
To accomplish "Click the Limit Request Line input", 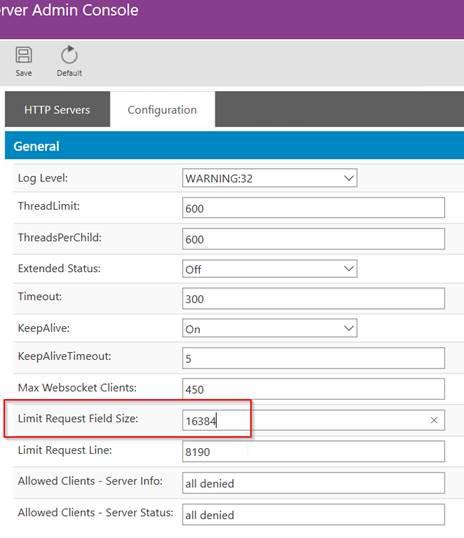I will (x=313, y=452).
